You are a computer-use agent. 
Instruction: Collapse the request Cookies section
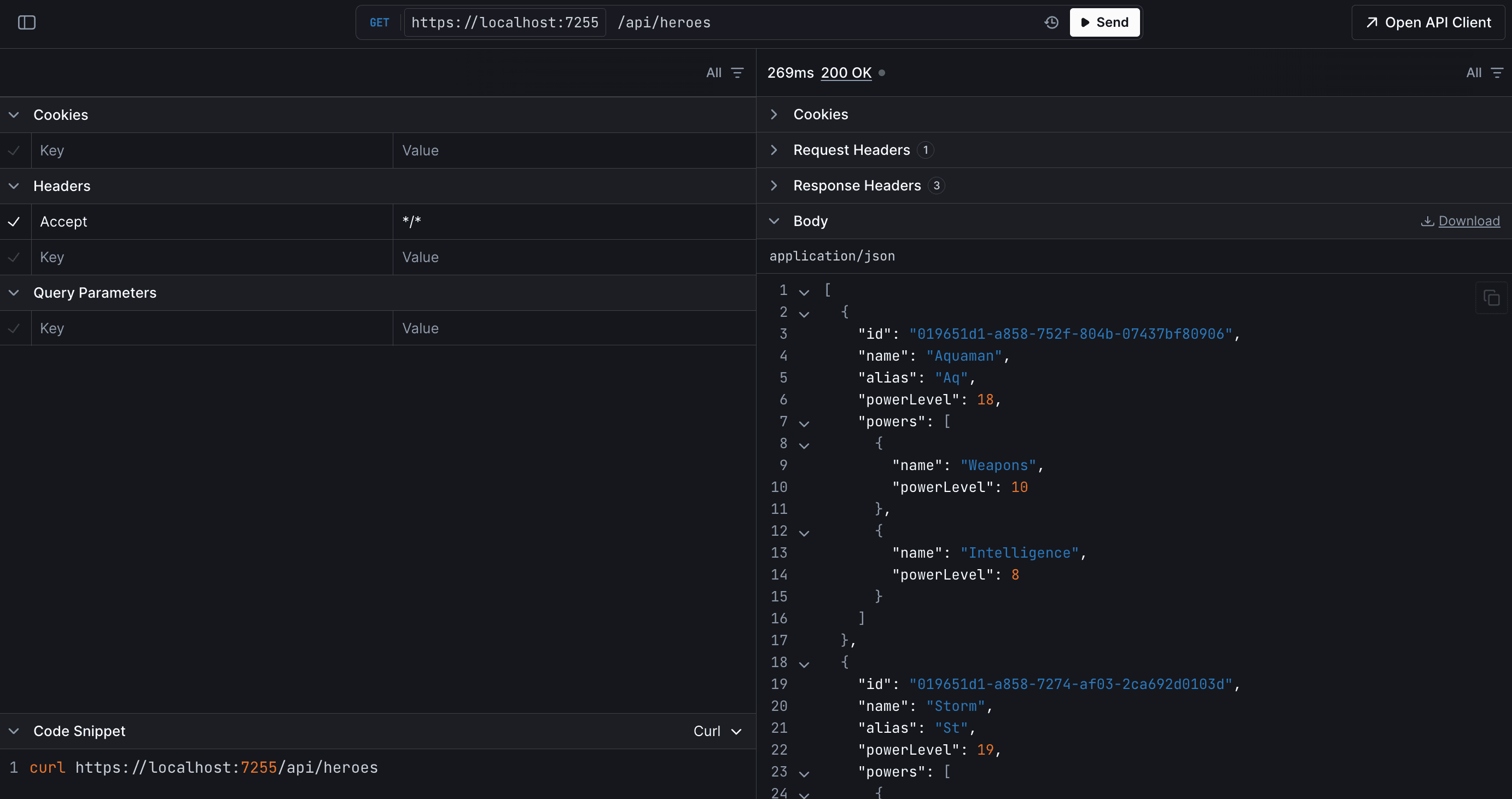point(14,114)
